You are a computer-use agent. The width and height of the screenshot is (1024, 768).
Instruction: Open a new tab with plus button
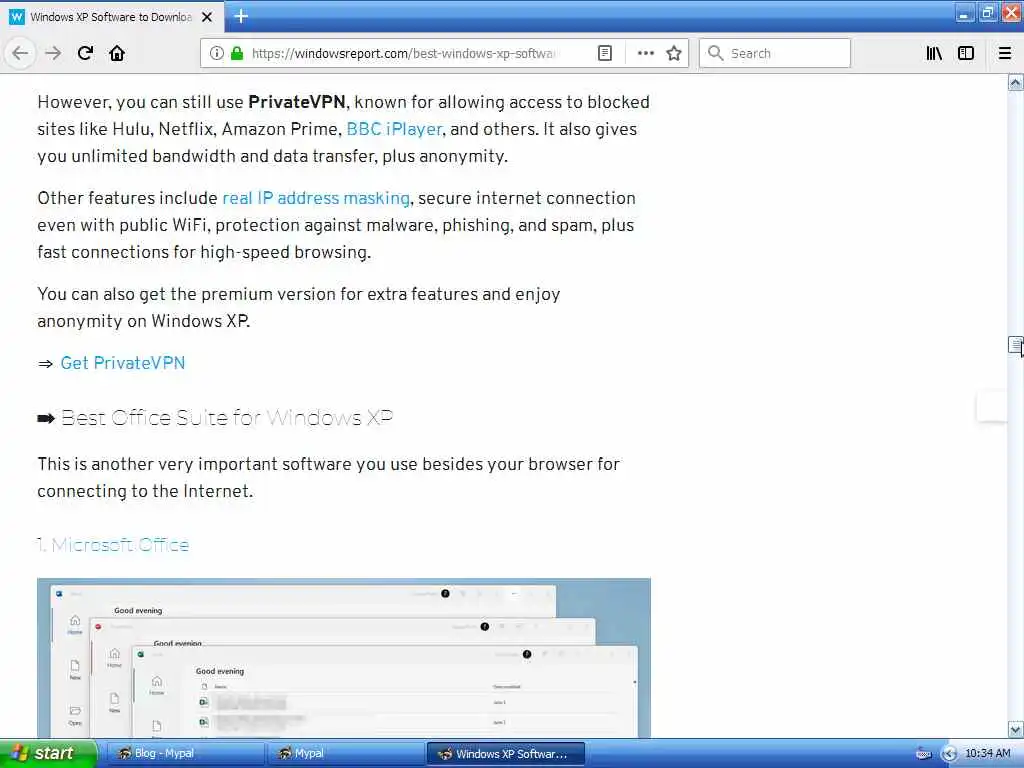(x=241, y=16)
